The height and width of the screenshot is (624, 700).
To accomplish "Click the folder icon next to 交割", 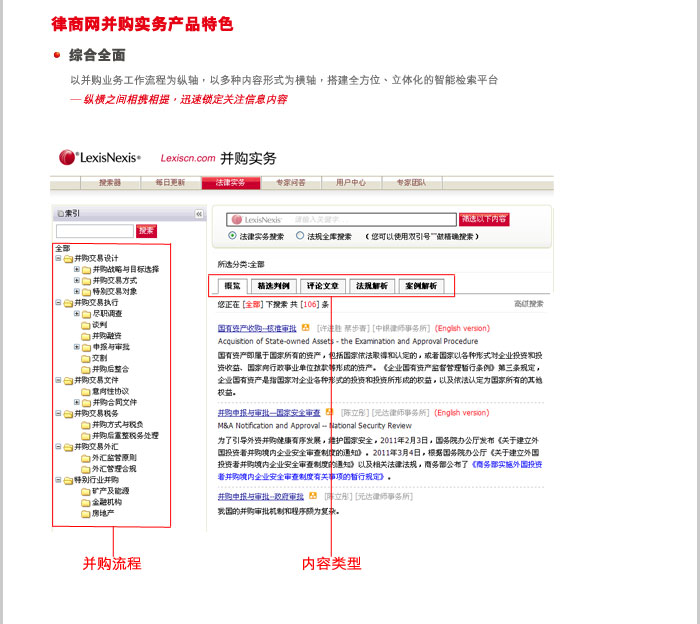I will pyautogui.click(x=86, y=358).
